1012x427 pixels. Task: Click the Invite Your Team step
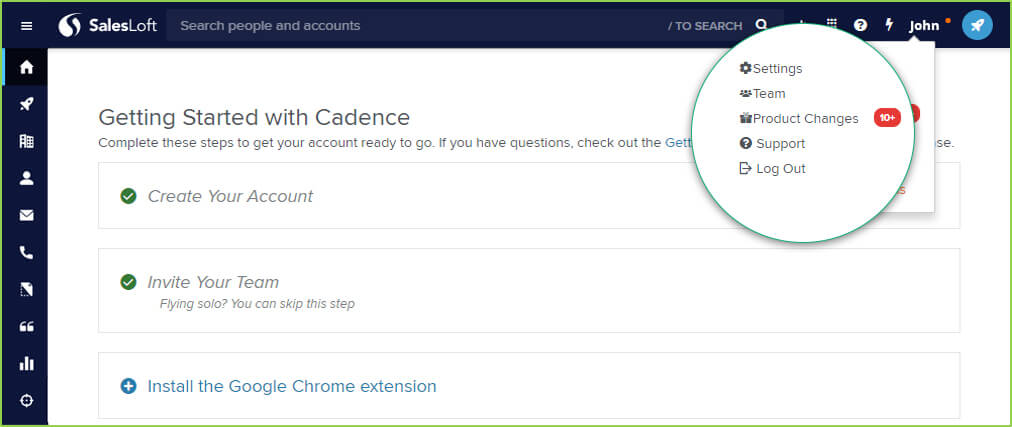point(213,282)
